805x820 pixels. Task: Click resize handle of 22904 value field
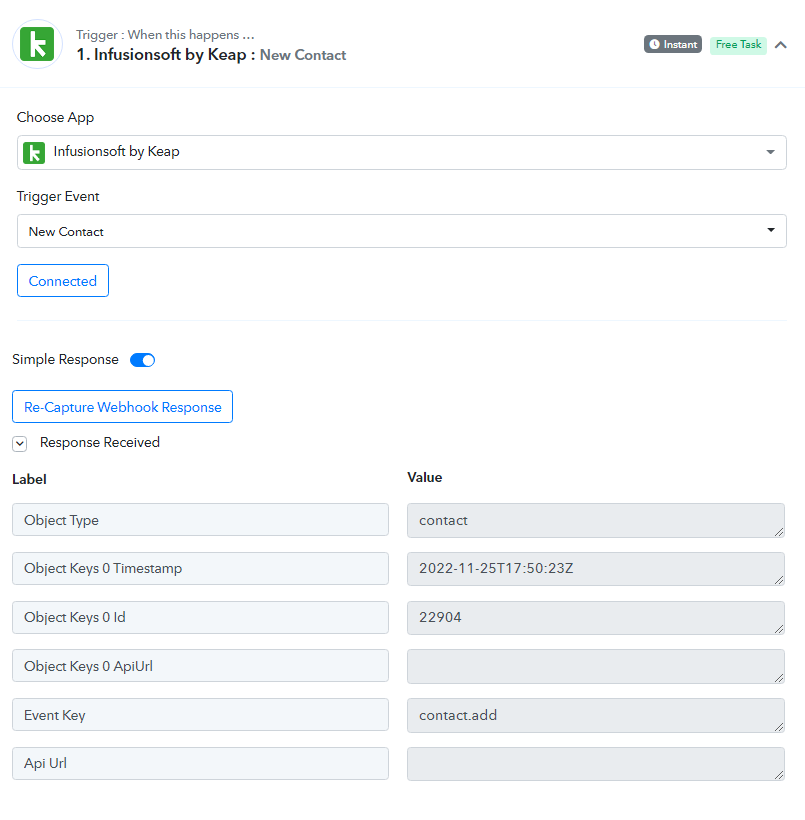tap(779, 629)
